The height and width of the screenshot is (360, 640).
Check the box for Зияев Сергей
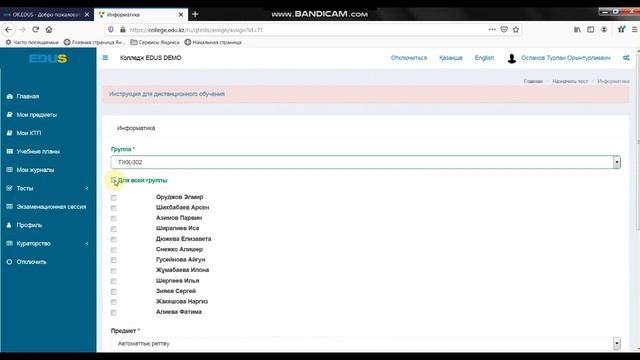coord(113,291)
